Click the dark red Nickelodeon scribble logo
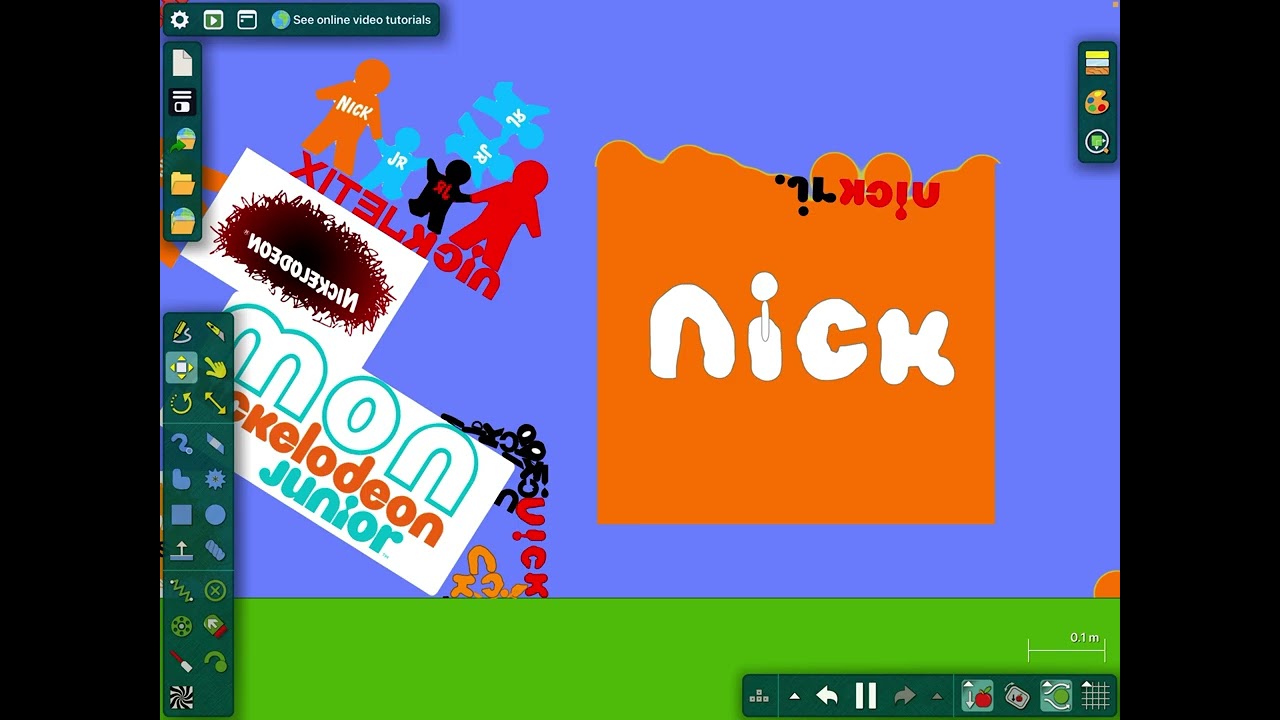Screen dimensions: 1280x720 pyautogui.click(x=304, y=262)
